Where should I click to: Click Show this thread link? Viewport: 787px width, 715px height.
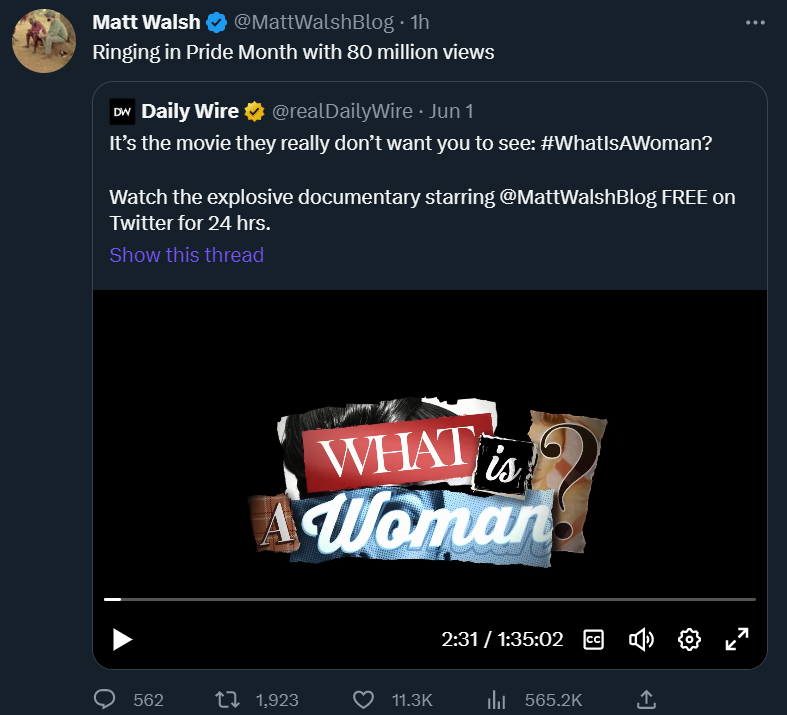pyautogui.click(x=186, y=255)
